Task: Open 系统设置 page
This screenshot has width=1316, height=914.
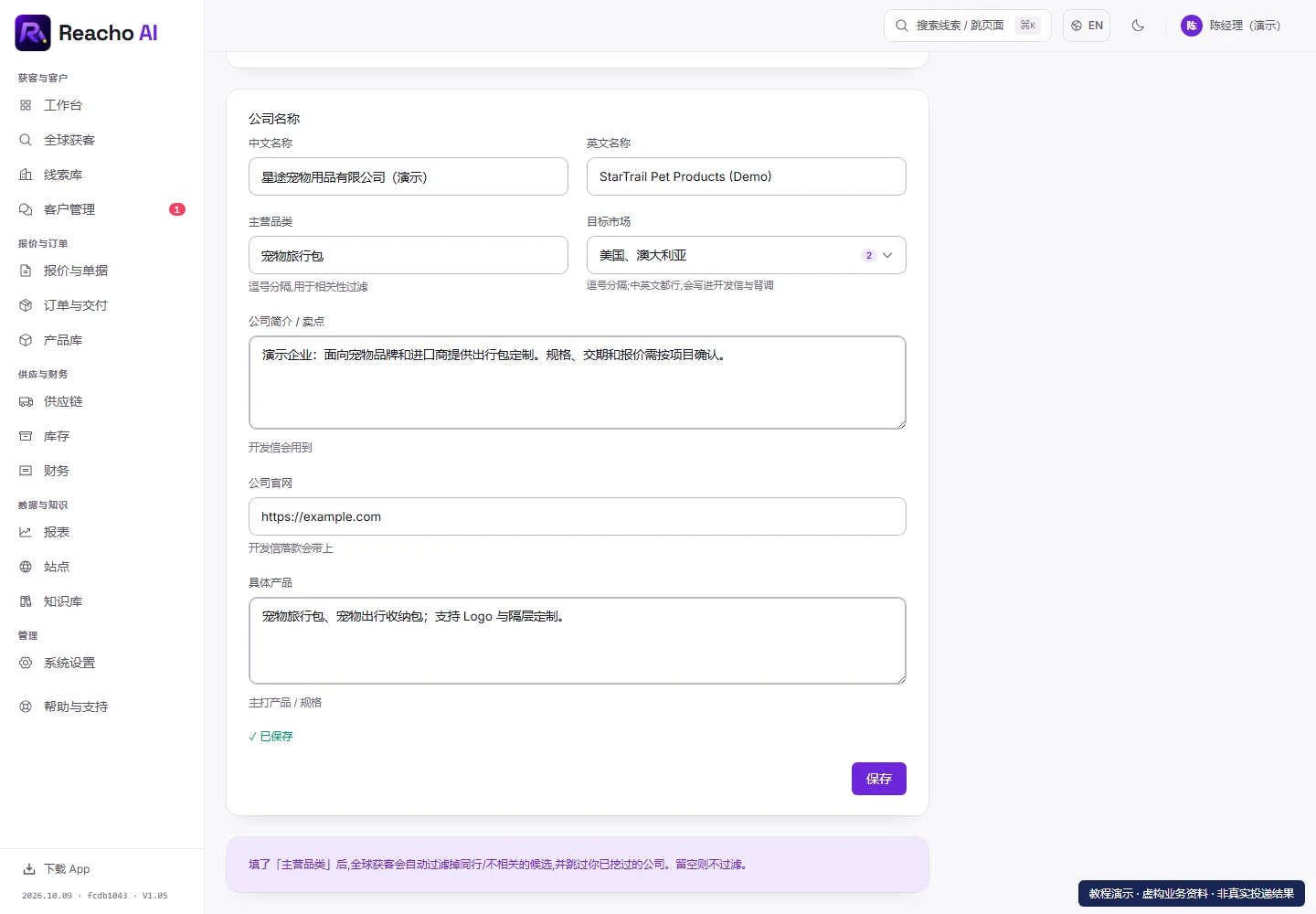Action: click(101, 663)
